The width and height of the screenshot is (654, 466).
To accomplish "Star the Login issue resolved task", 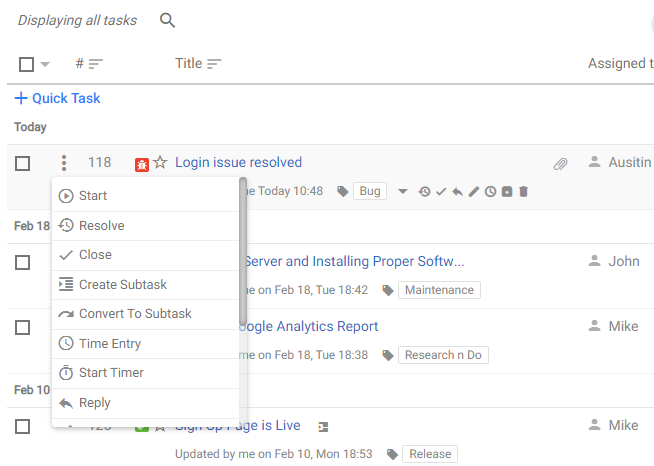I will (x=160, y=163).
